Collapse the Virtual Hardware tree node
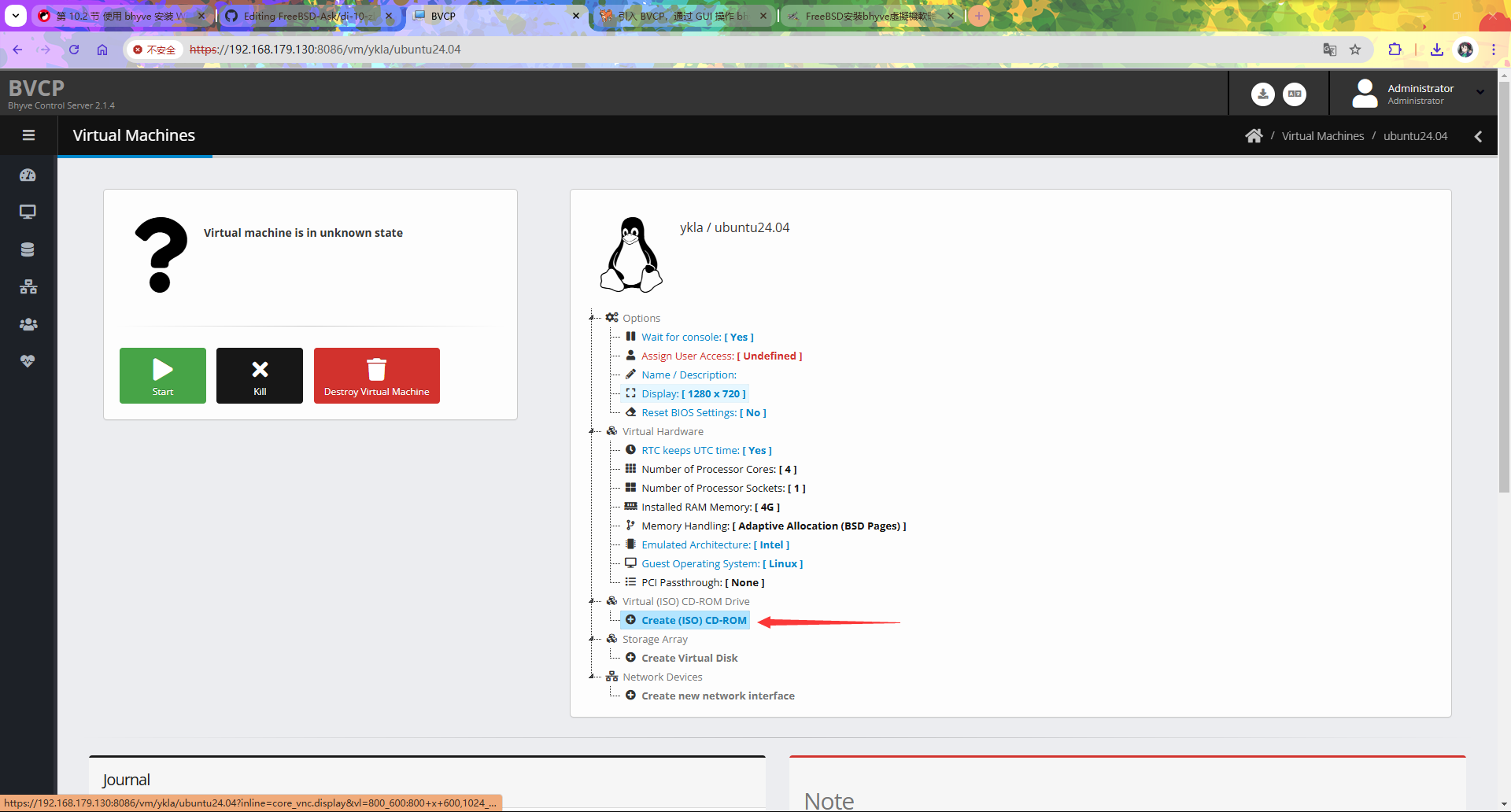 [592, 431]
